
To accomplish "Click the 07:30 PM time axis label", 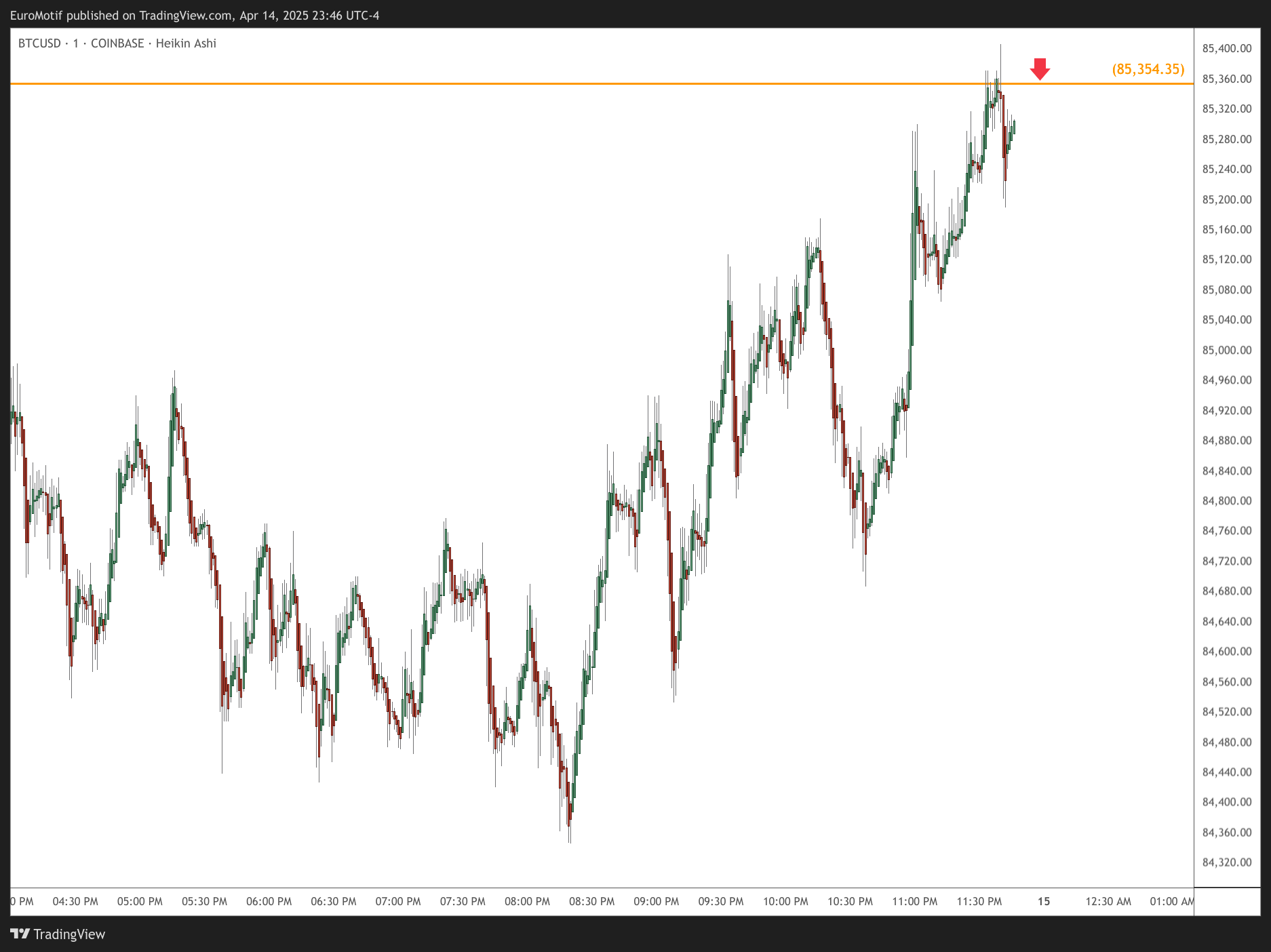I will click(463, 901).
